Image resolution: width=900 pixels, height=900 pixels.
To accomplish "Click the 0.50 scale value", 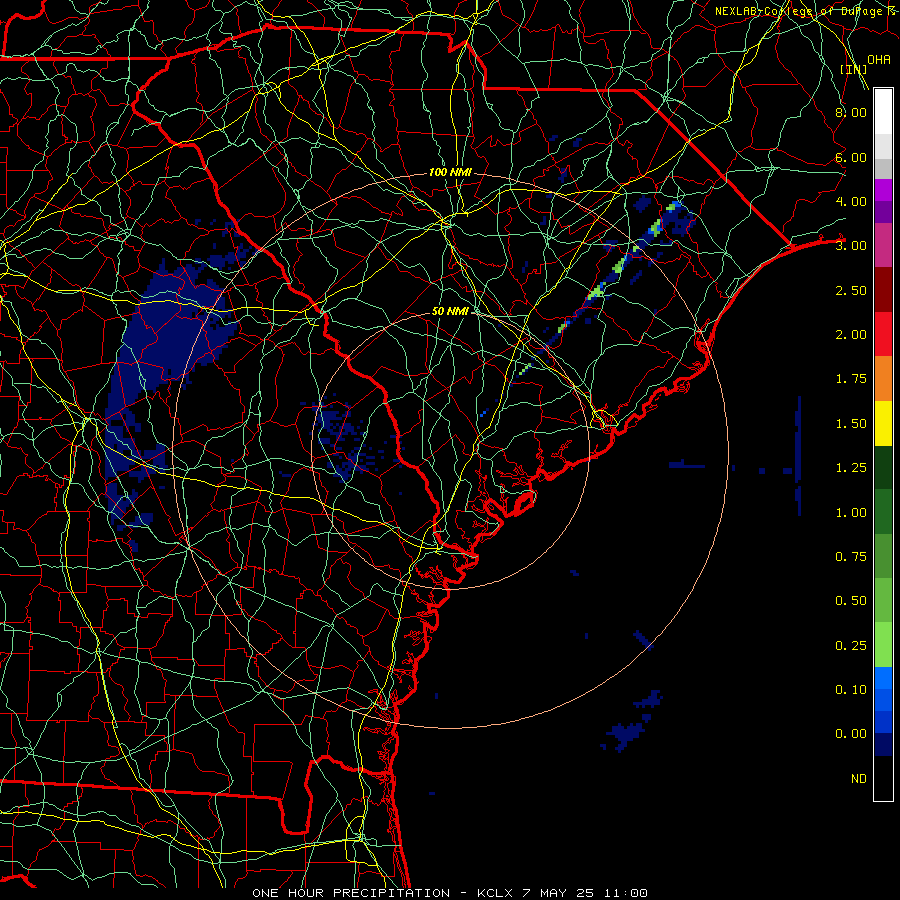I will (x=851, y=601).
